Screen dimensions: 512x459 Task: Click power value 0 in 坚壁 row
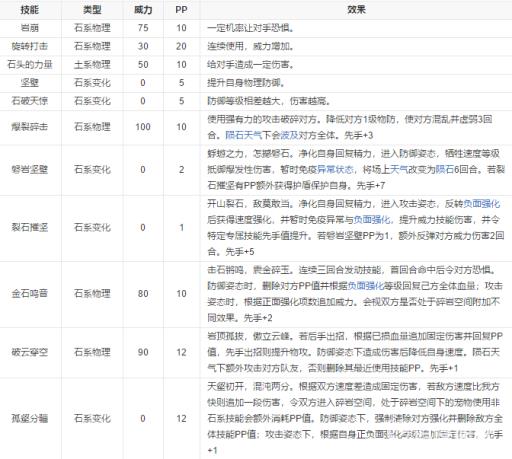tap(143, 82)
